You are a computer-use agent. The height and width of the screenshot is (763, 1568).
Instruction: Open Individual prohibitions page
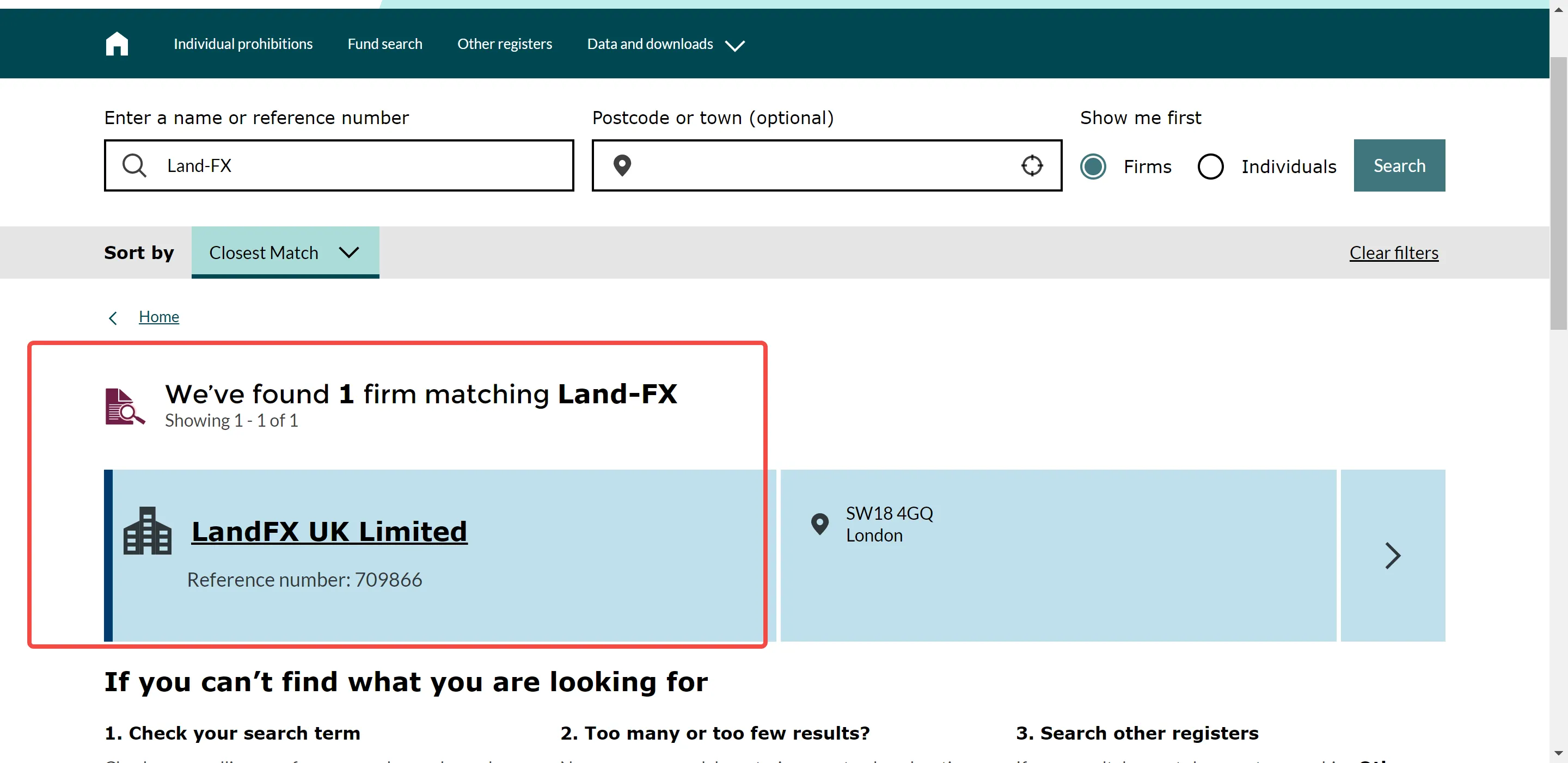coord(243,44)
